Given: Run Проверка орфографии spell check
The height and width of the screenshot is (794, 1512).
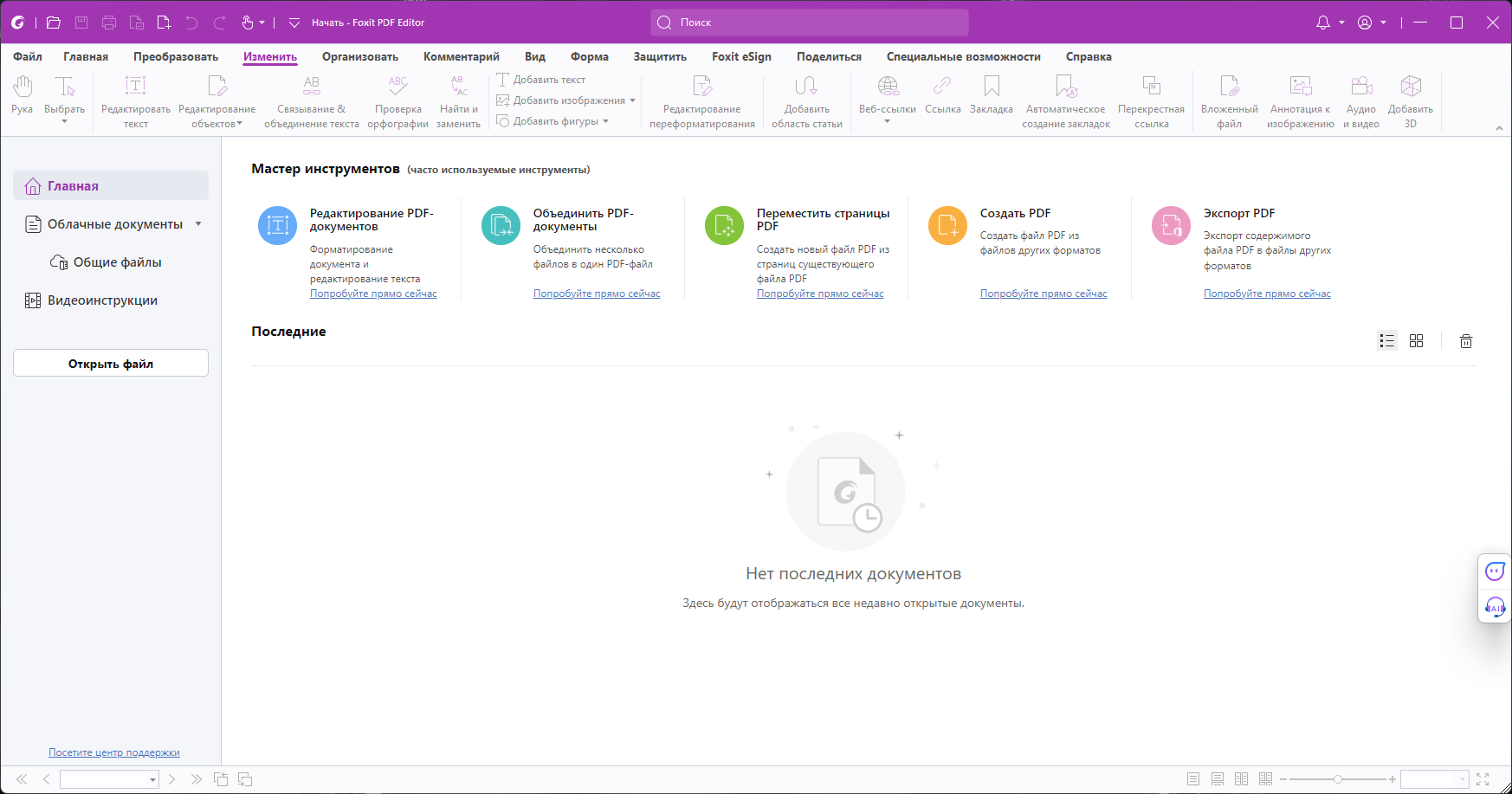Looking at the screenshot, I should pos(398,101).
